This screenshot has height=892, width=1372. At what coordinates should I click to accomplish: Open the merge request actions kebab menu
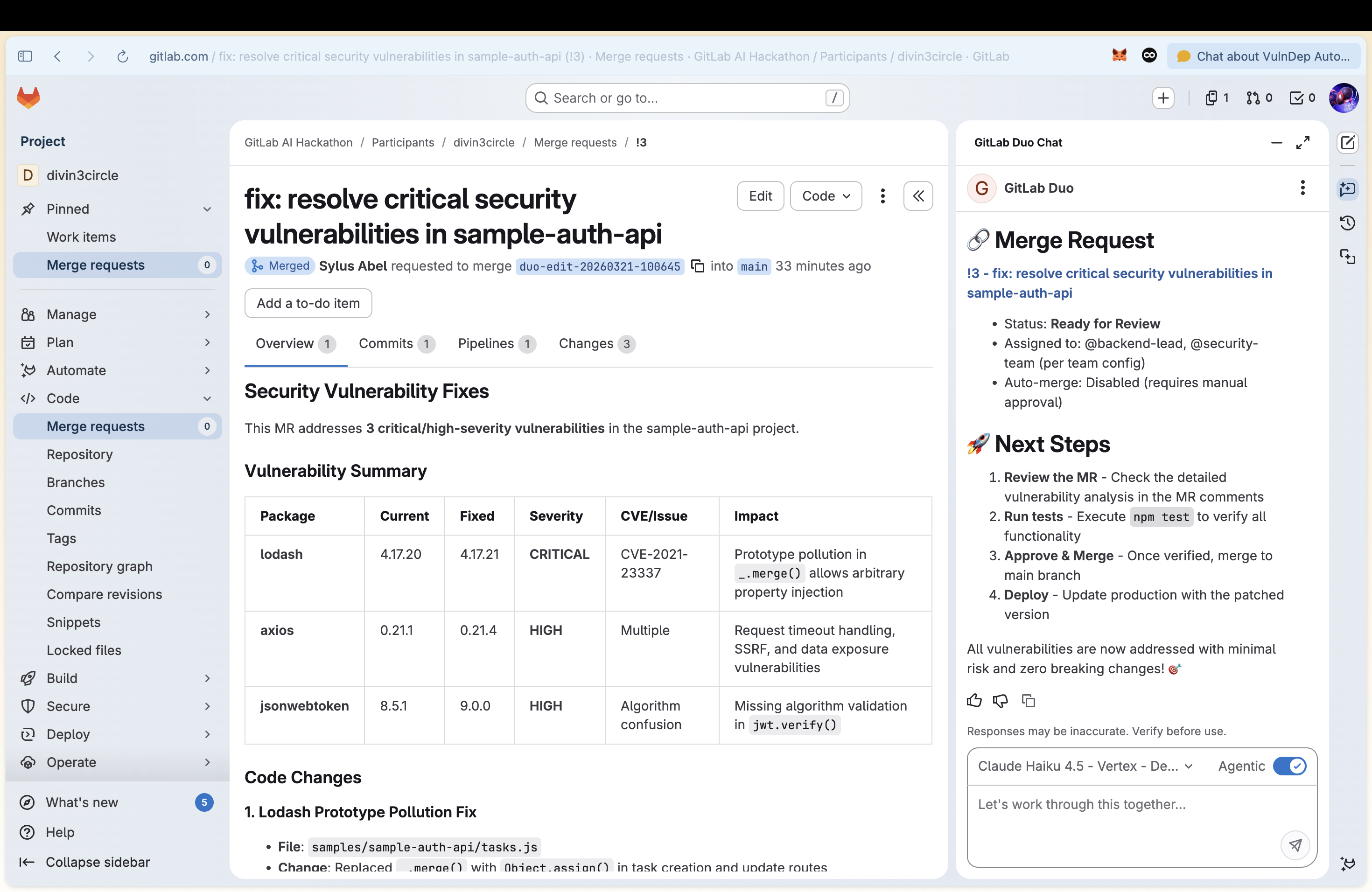click(x=882, y=196)
